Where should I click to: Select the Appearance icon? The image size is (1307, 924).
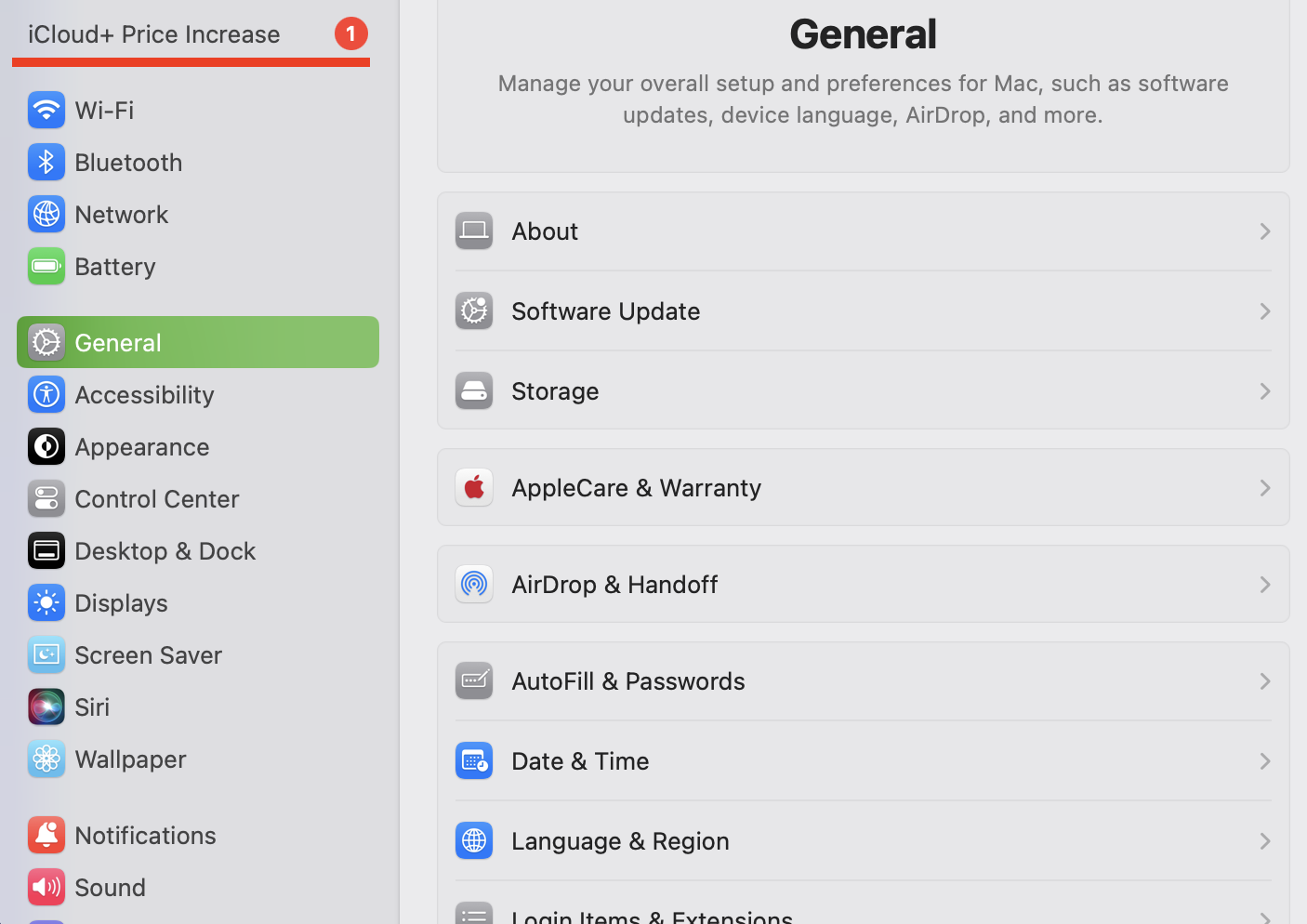pyautogui.click(x=46, y=446)
